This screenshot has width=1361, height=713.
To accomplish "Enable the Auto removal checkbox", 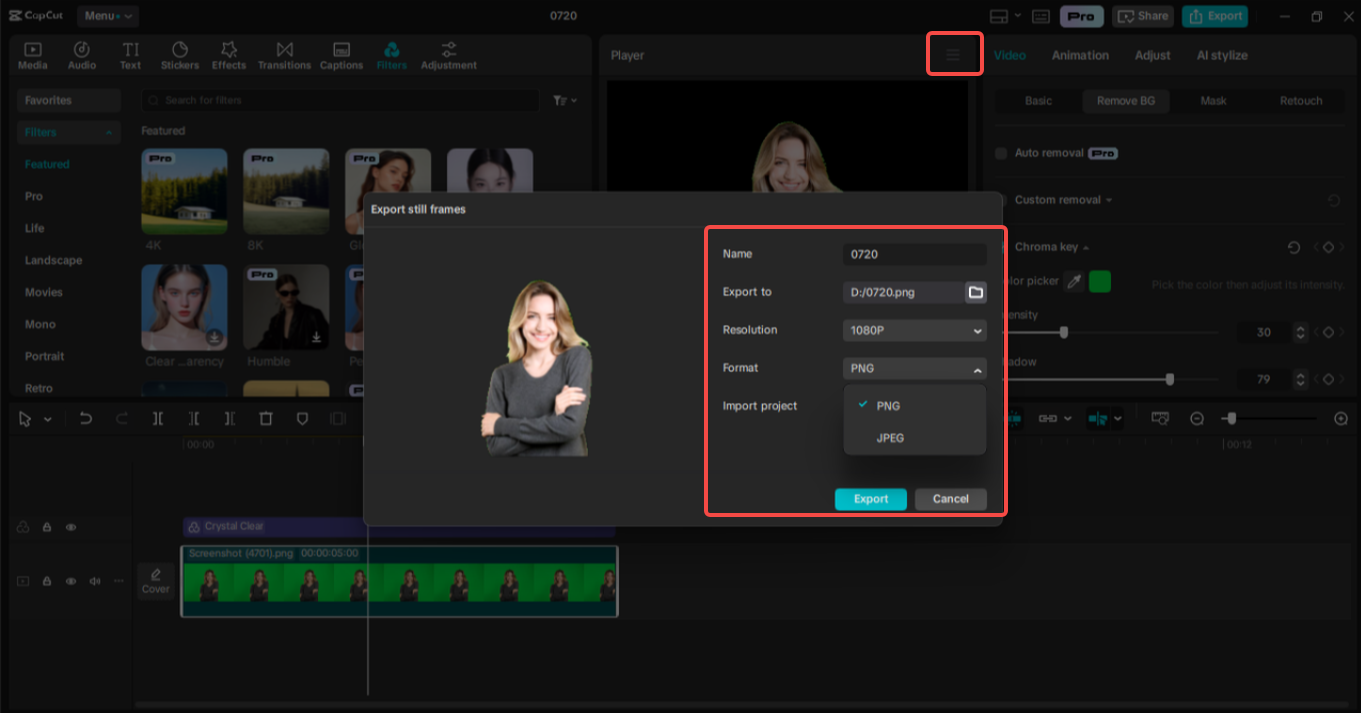I will (1000, 153).
